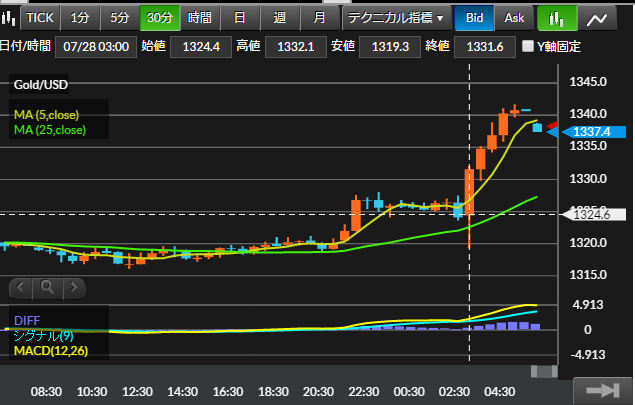
Task: Select the 30分 timeframe tab
Action: tap(158, 18)
